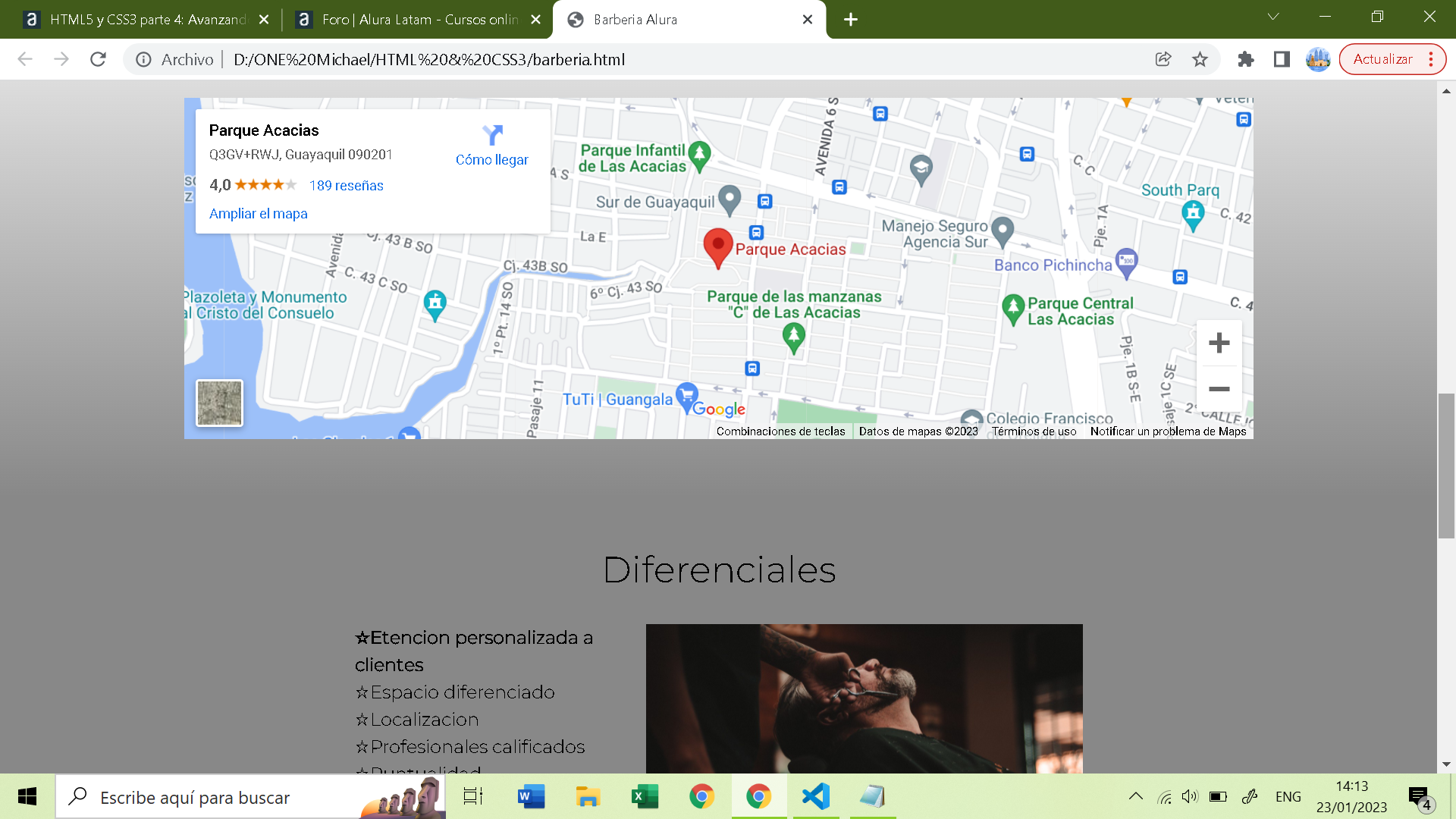Screen dimensions: 1456x819
Task: Show hidden system tray icons
Action: pos(1135,796)
